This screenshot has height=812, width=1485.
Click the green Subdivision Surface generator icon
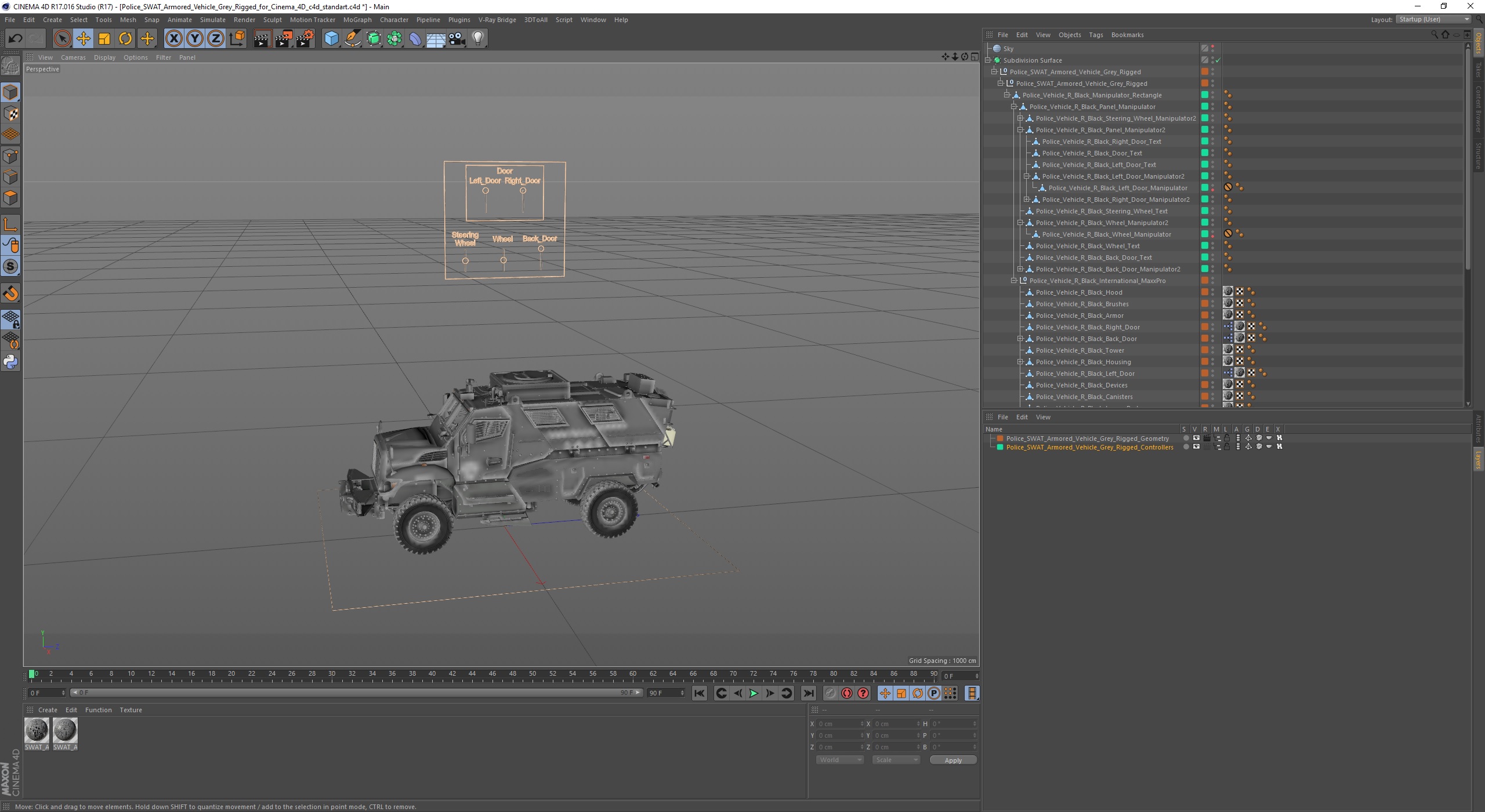(x=374, y=39)
